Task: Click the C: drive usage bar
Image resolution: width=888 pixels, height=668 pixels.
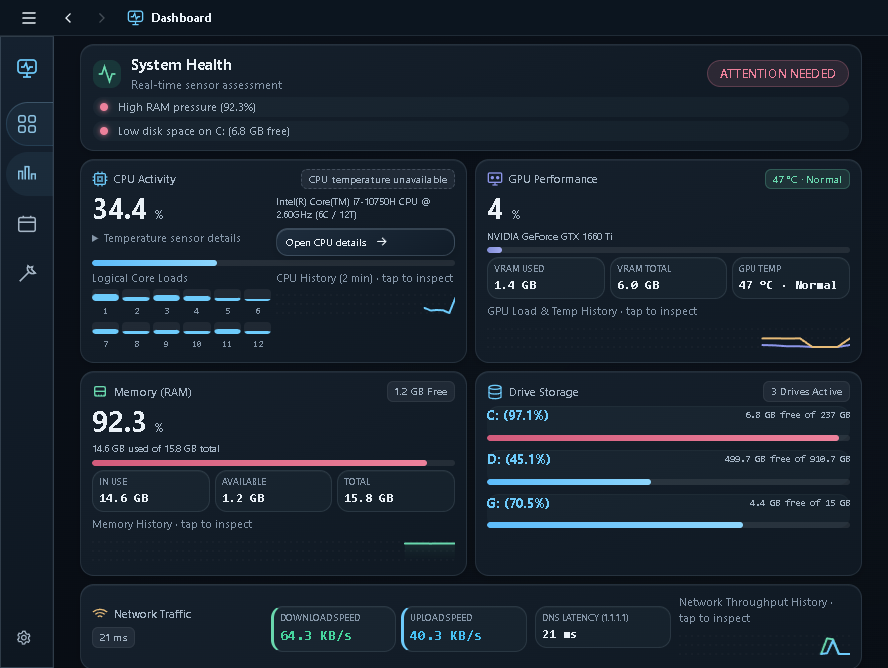Action: pos(668,438)
